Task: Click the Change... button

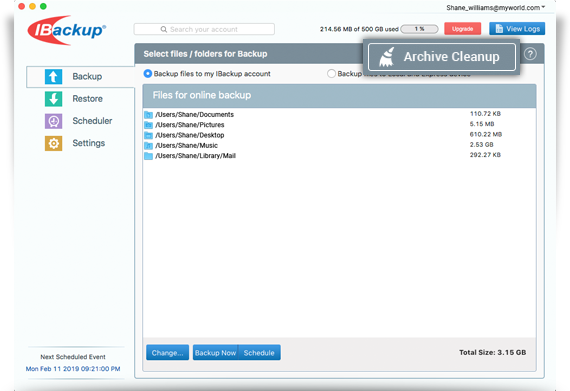Action: (168, 352)
